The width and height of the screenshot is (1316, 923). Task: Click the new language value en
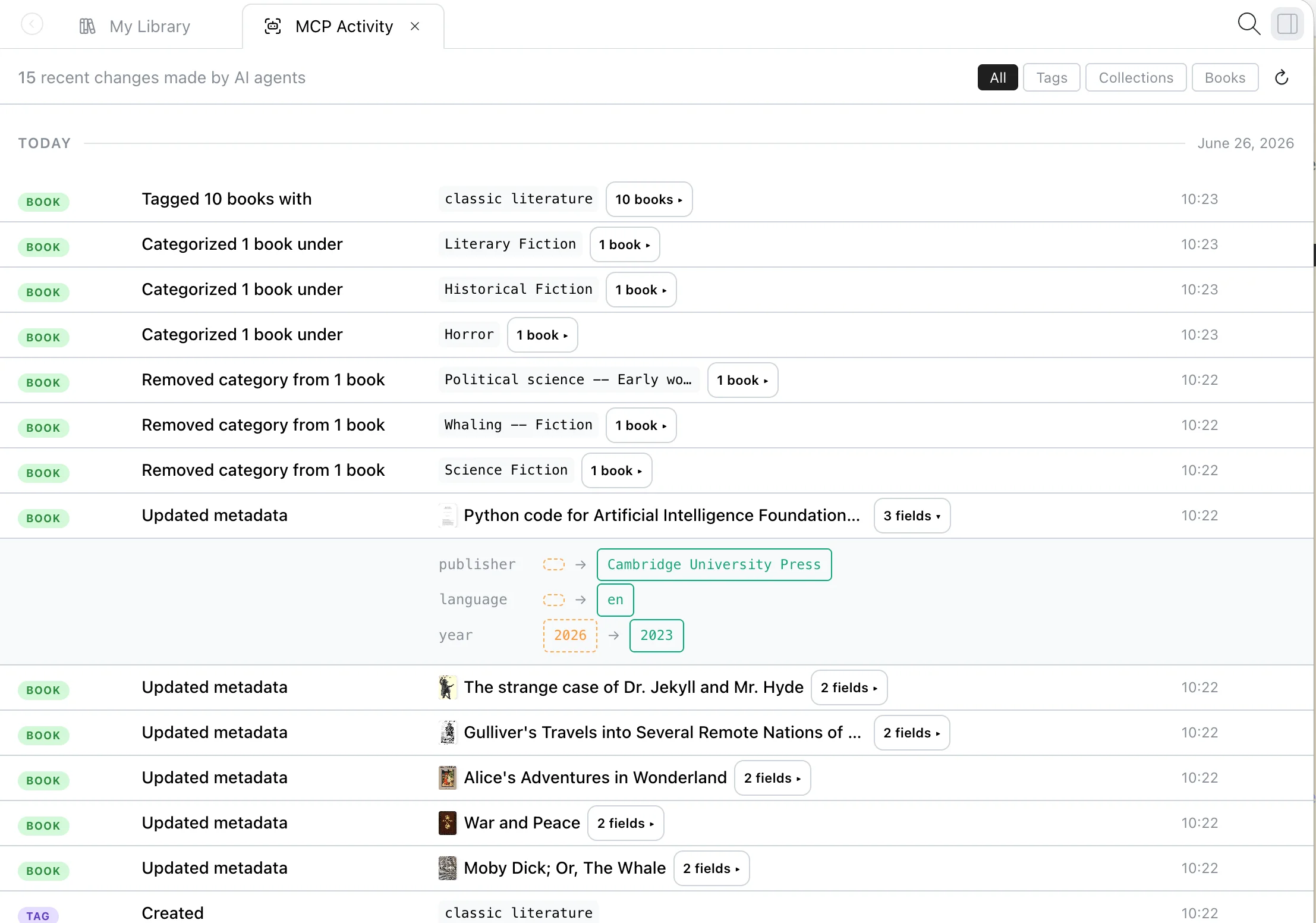point(615,599)
